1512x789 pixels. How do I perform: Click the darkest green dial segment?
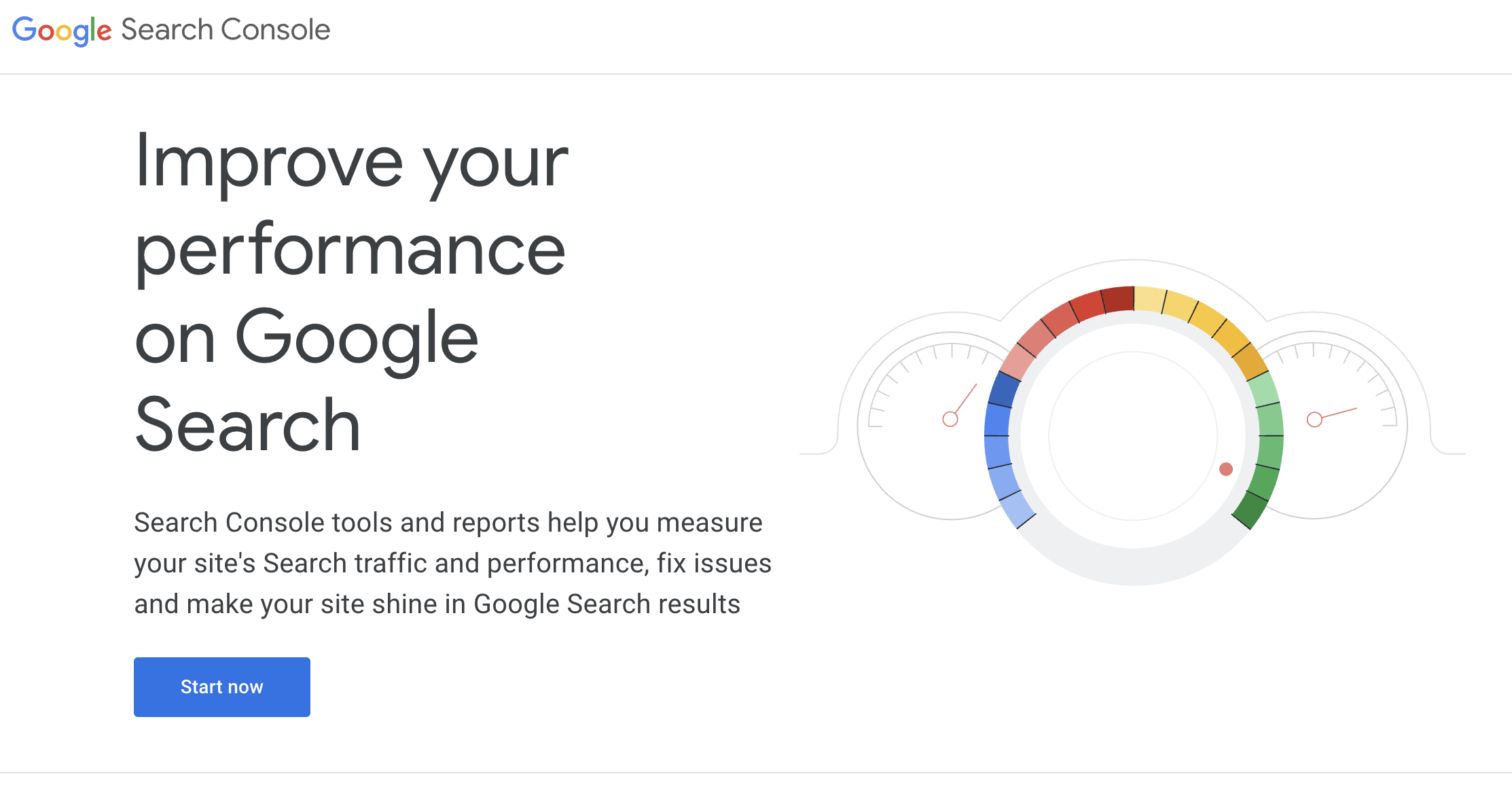coord(1251,508)
